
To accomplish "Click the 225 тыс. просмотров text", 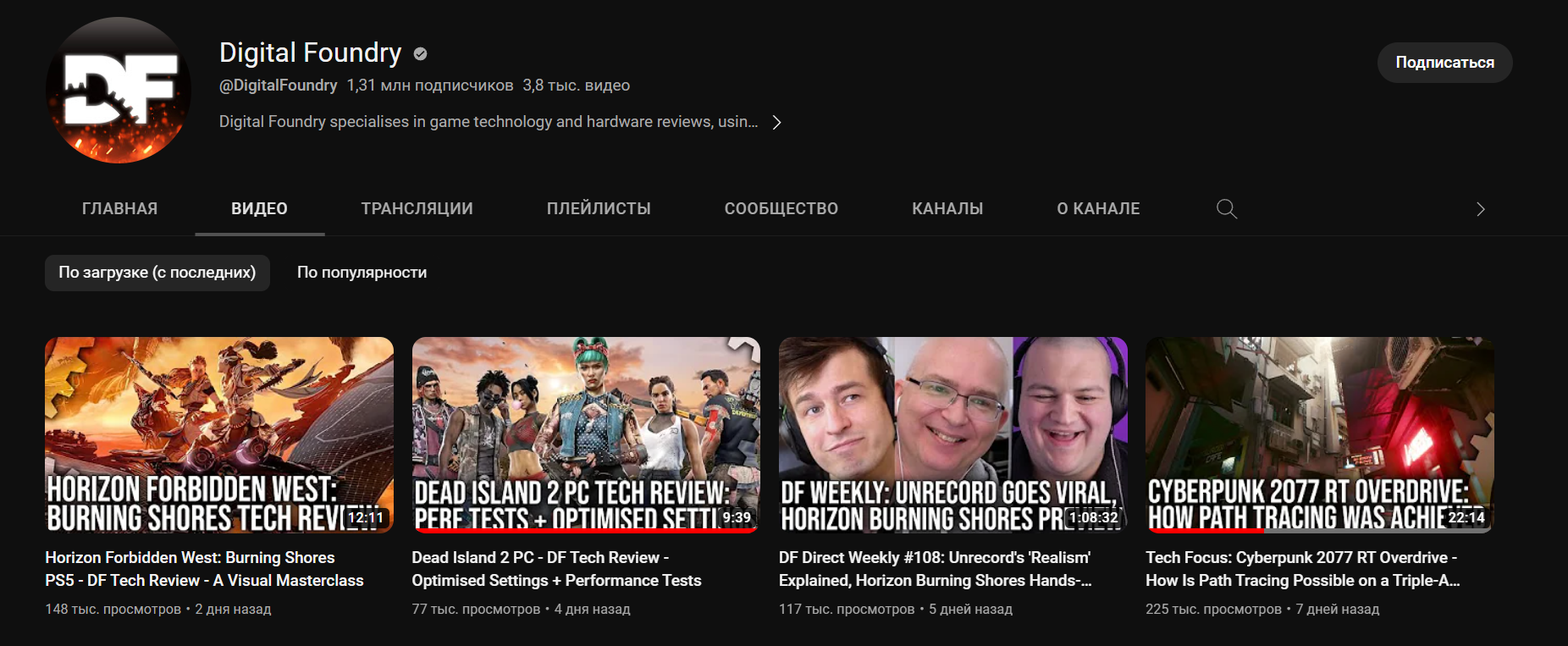I will [1213, 610].
